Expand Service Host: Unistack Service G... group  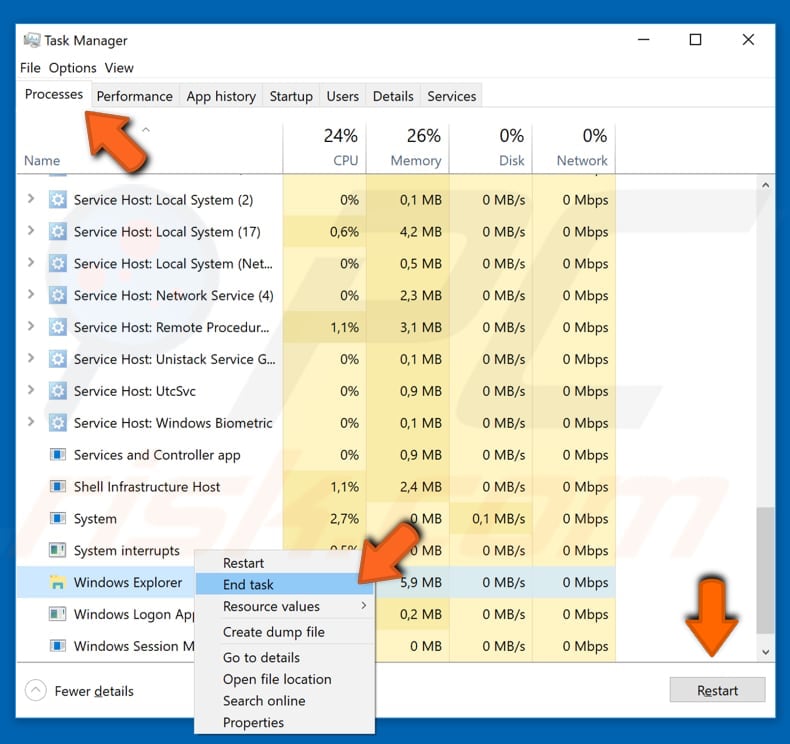(x=31, y=358)
